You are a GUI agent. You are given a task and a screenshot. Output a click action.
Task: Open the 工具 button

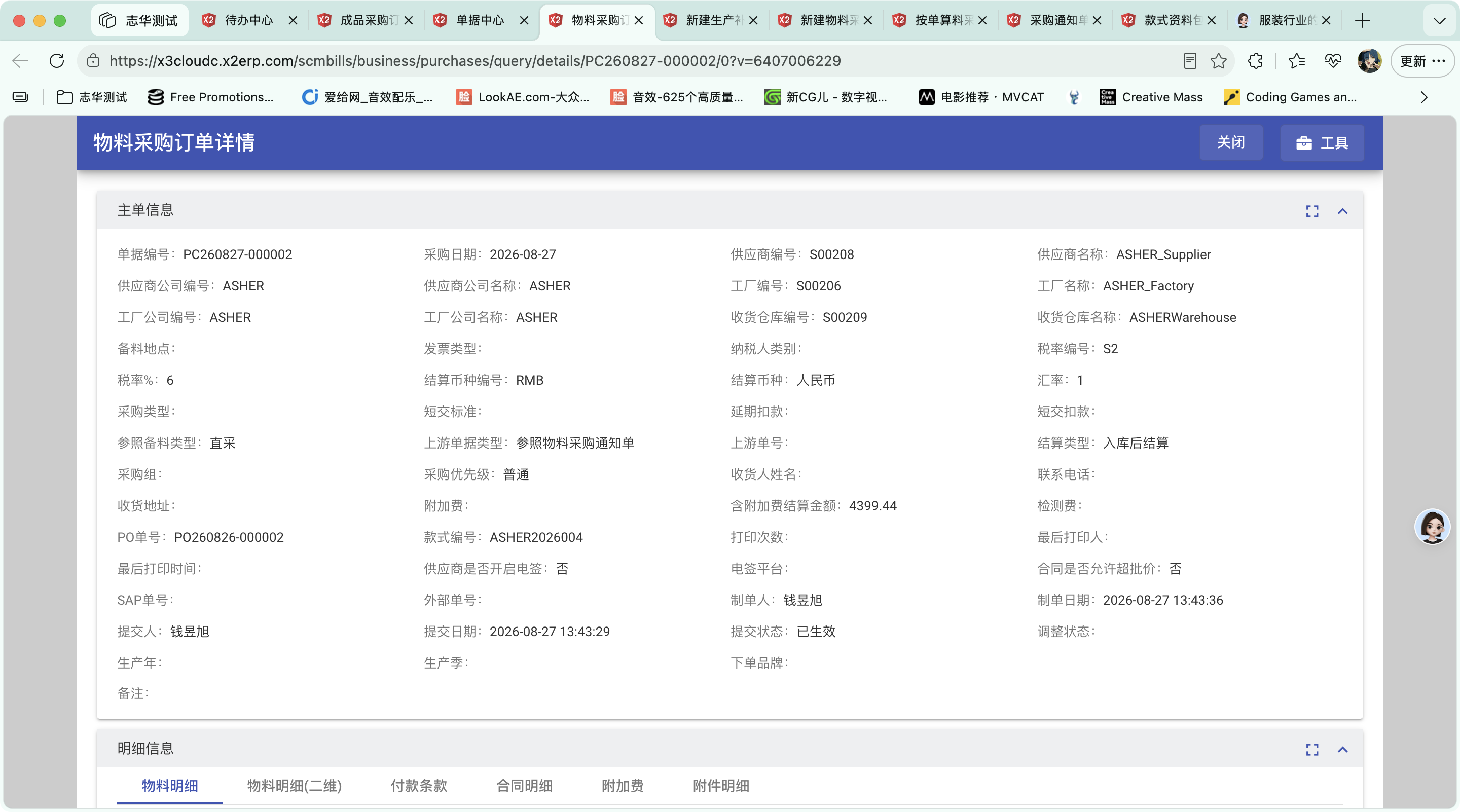pyautogui.click(x=1322, y=142)
